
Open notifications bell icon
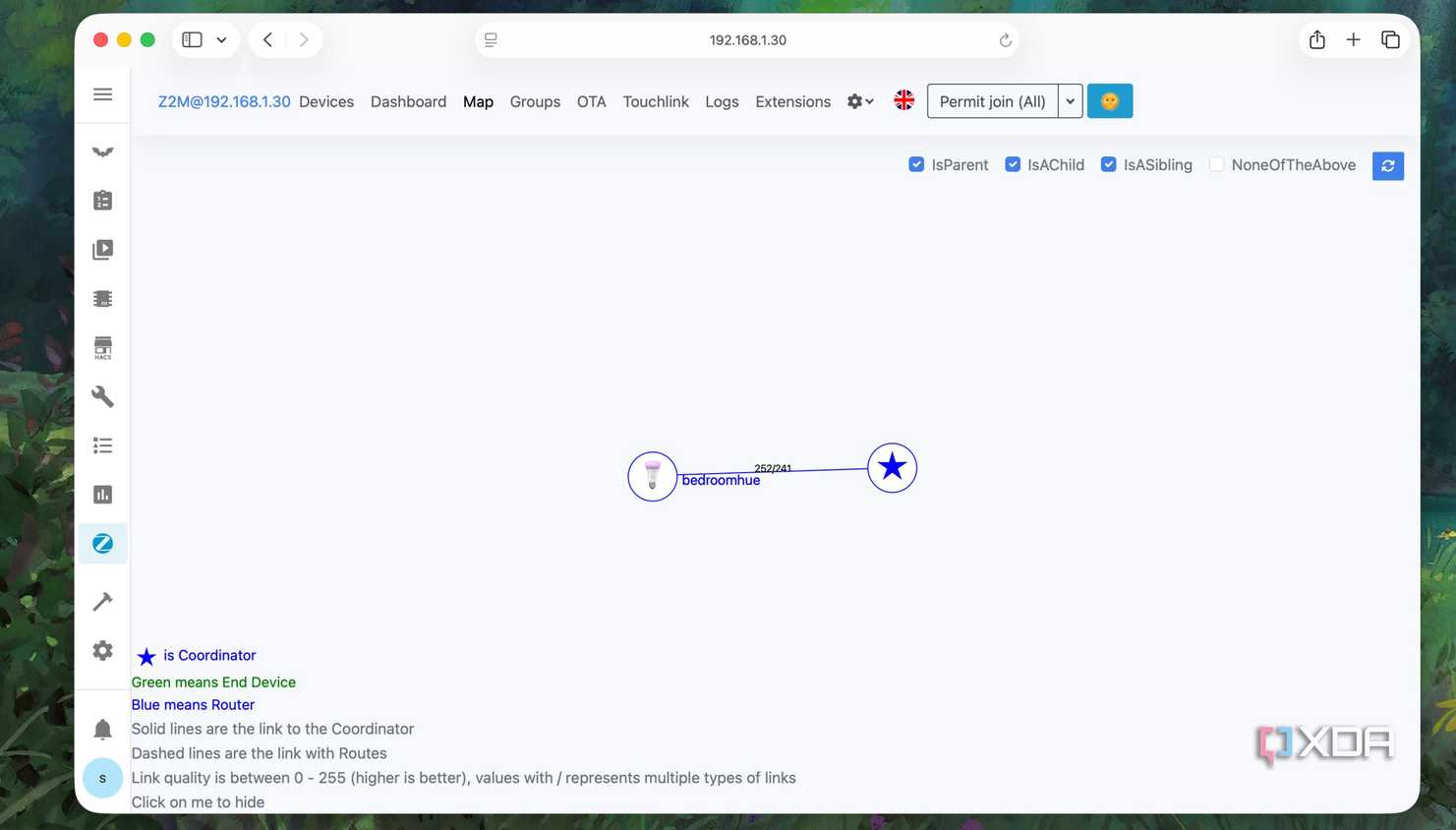point(102,729)
